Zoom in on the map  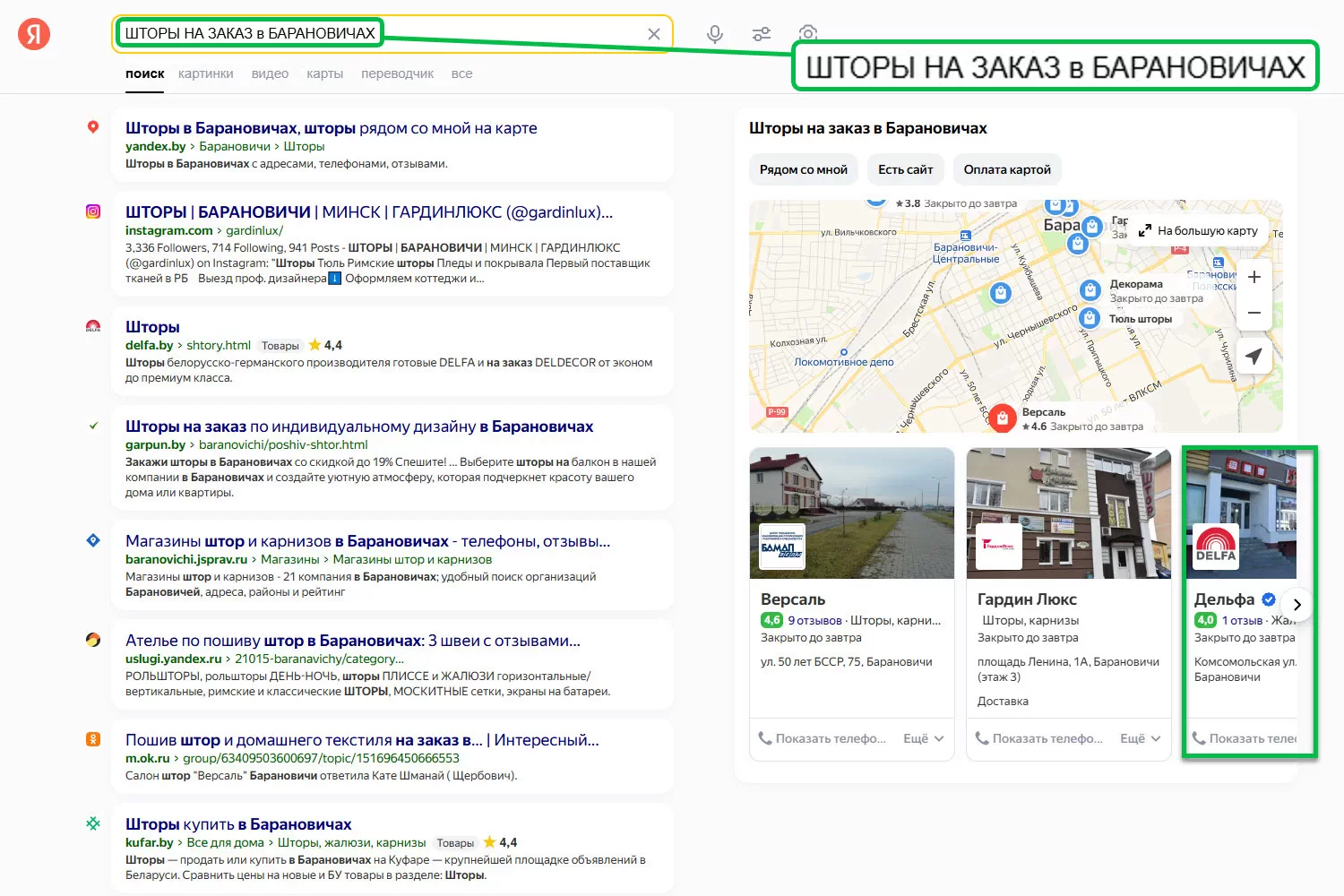pos(1254,277)
